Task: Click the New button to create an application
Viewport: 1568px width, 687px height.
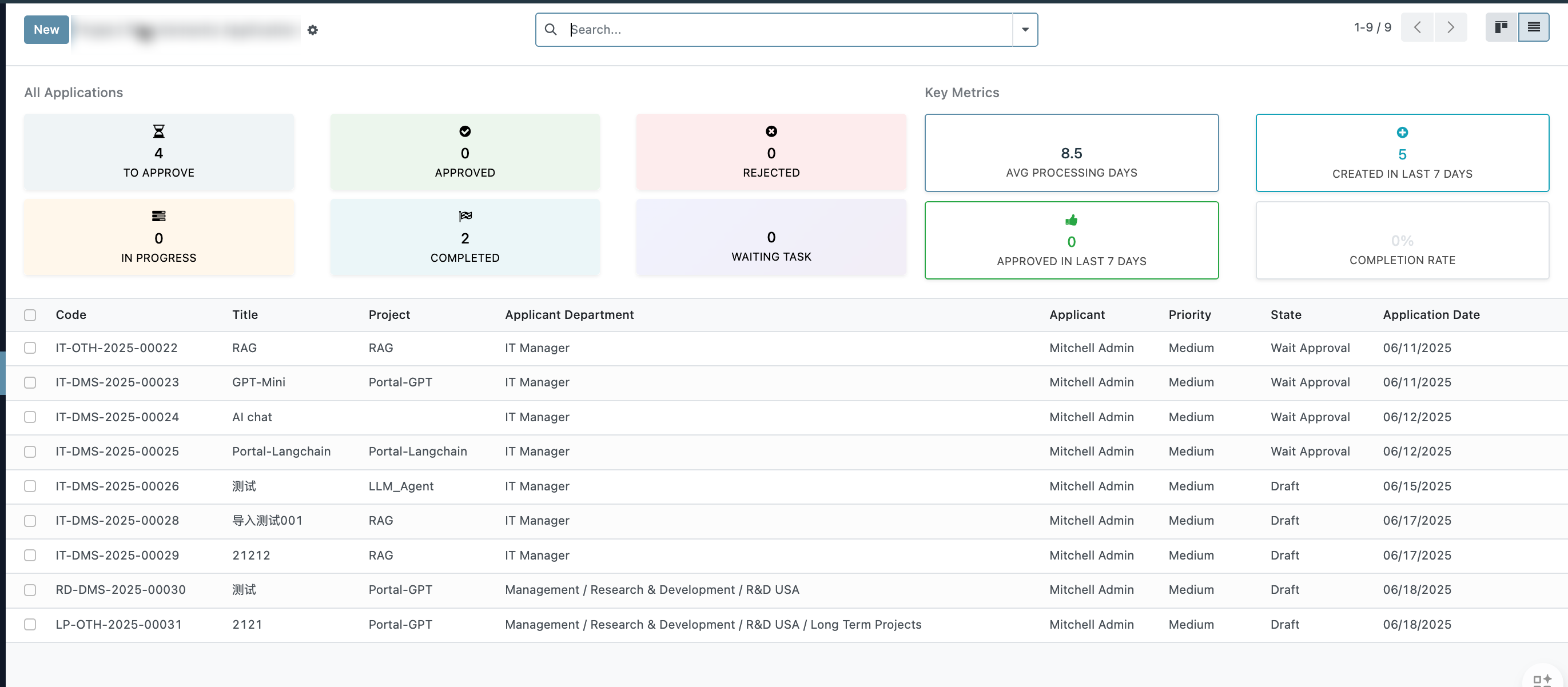Action: pyautogui.click(x=46, y=29)
